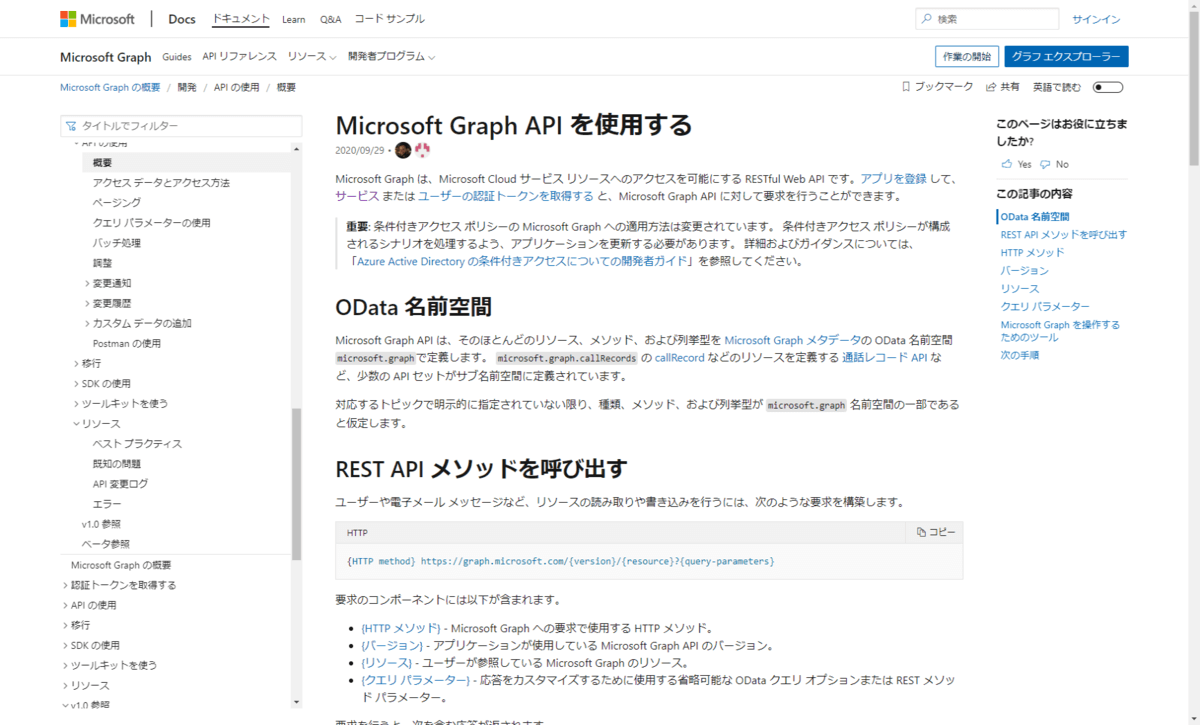Jump to REST API メソッドを呼び出す section
Screen dimensions: 1200x725
[x=1064, y=234]
